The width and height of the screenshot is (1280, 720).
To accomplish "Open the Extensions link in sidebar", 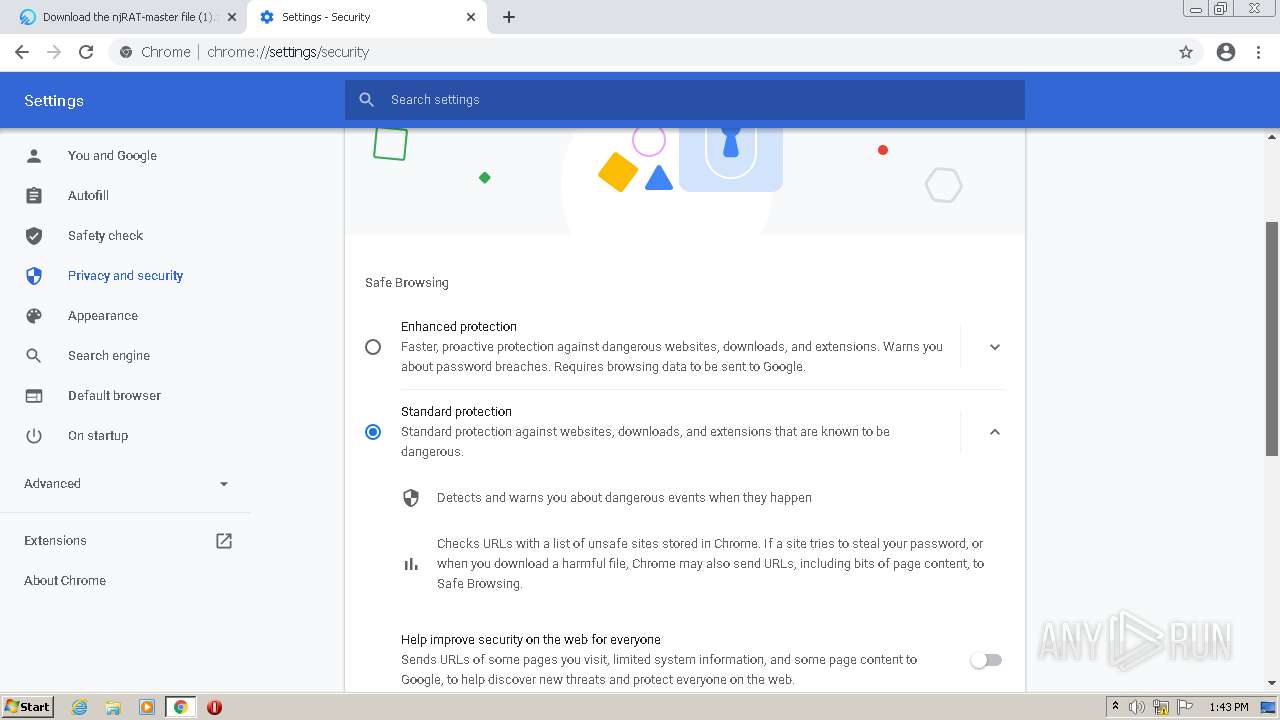I will pos(55,540).
